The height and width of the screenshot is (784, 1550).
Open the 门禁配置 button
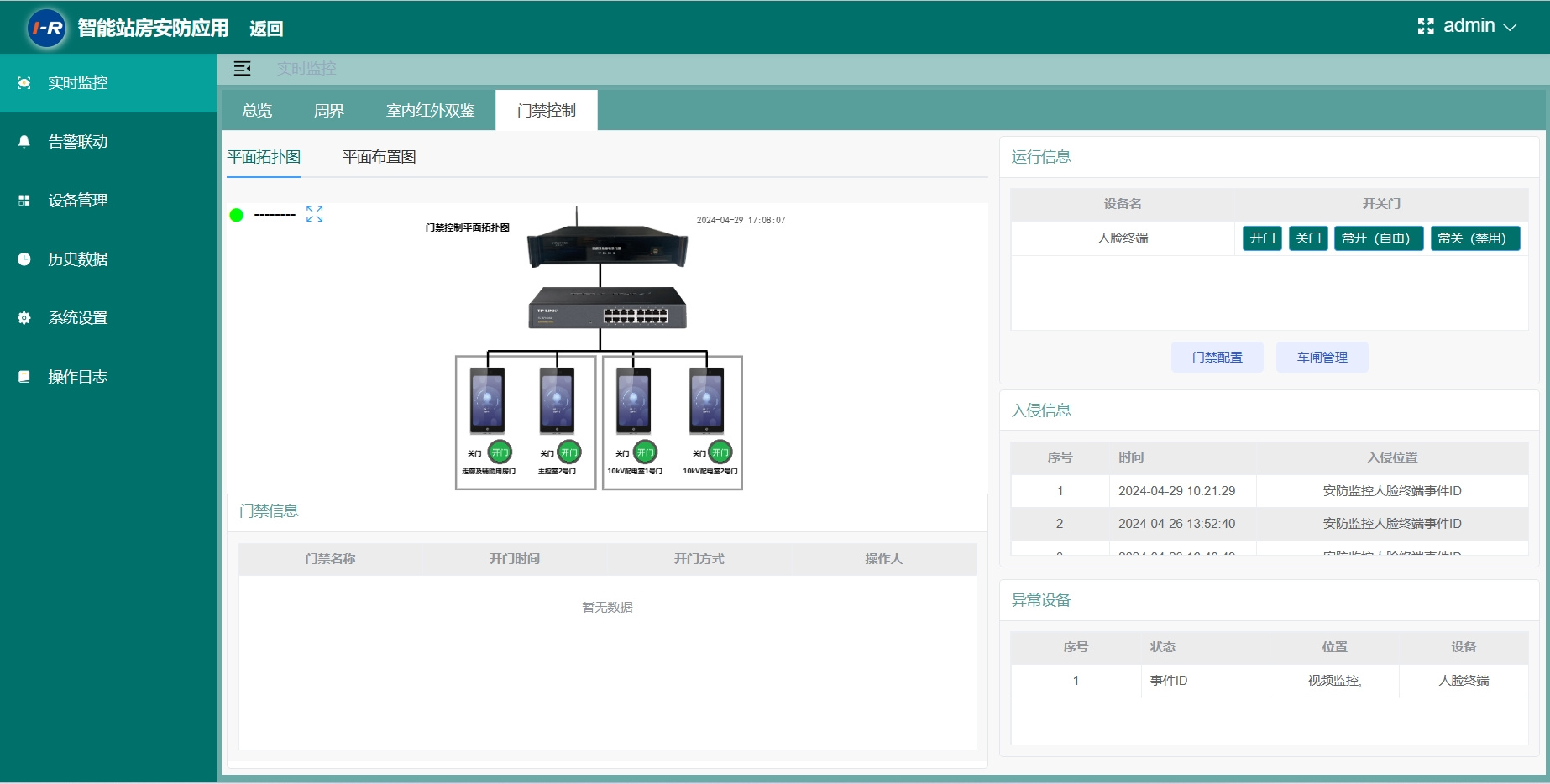[1217, 358]
